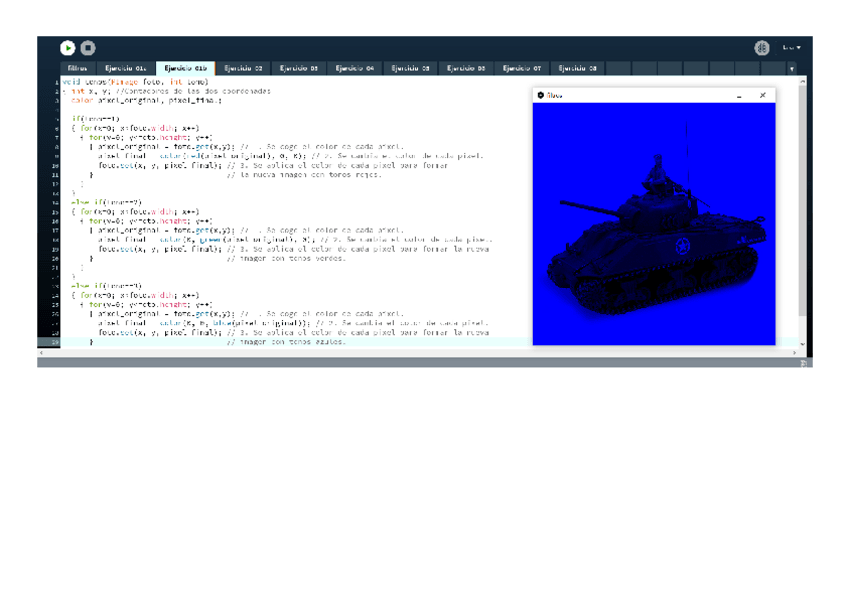
Task: Open the Ejercicio 08 tab
Action: 578,69
